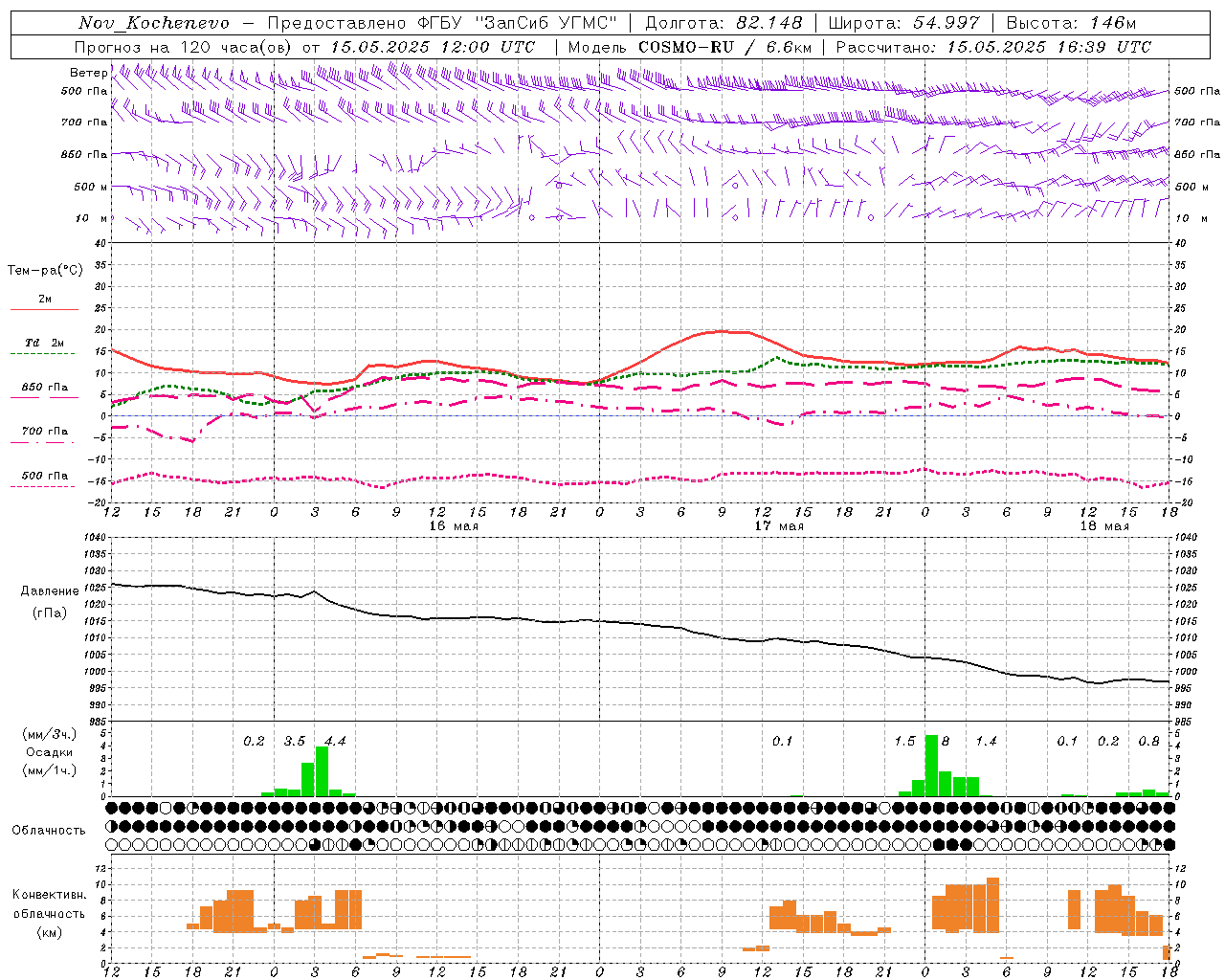This screenshot has width=1225, height=980.
Task: Click the '(мм/3ч.)' precipitation unit label
Action: click(48, 734)
